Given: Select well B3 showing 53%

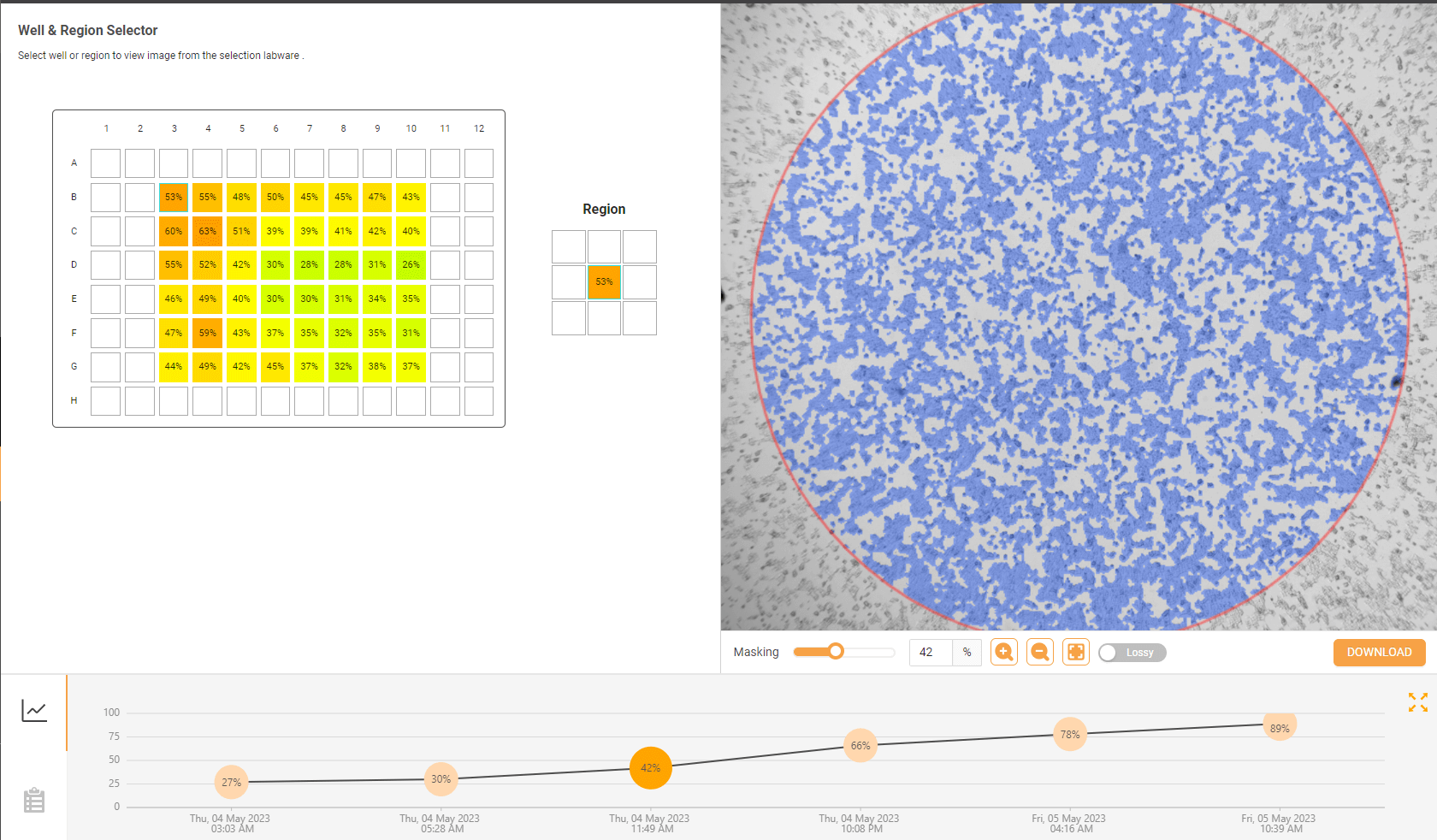Looking at the screenshot, I should point(174,198).
